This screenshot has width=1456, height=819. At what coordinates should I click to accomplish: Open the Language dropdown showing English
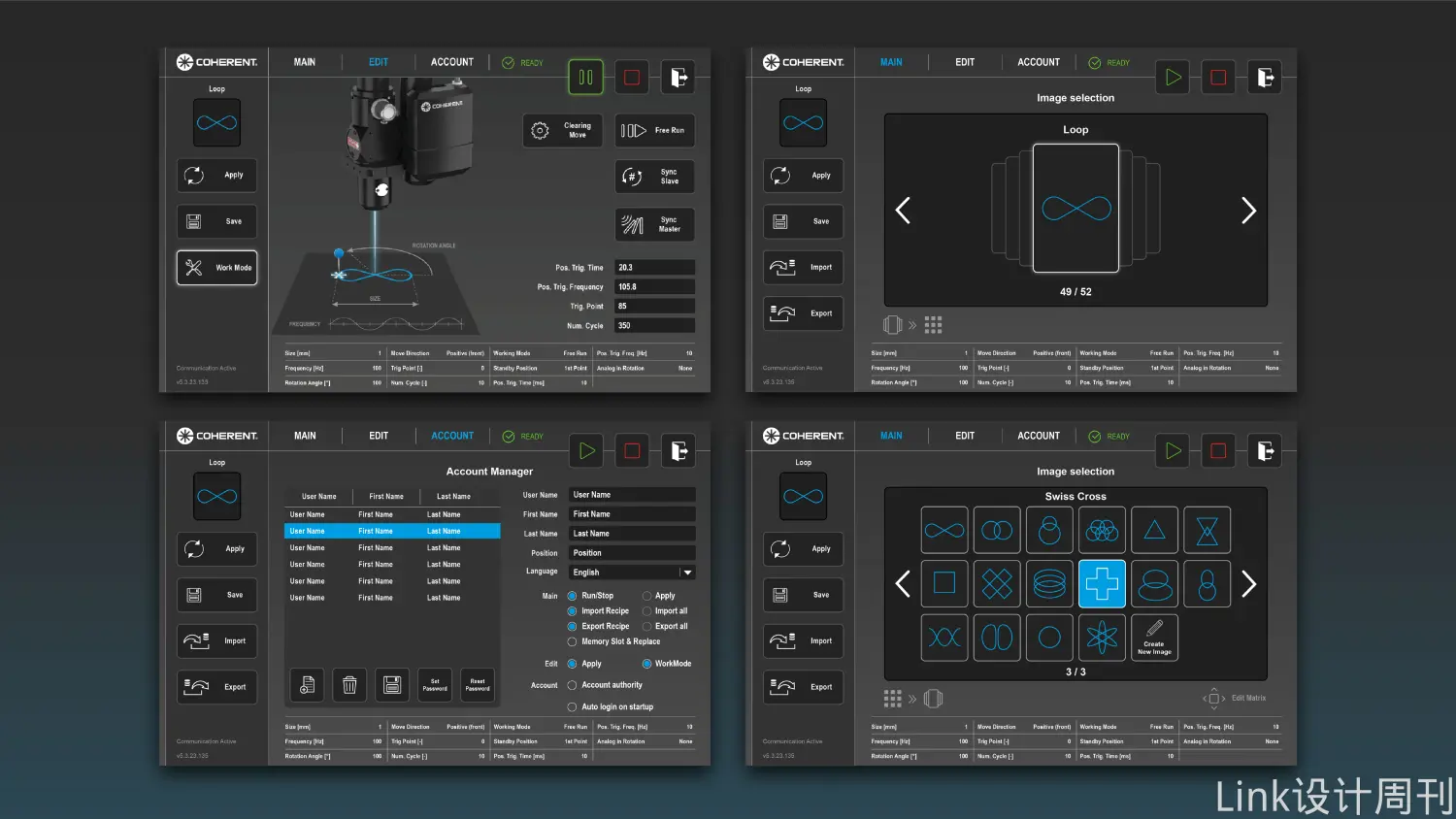632,573
